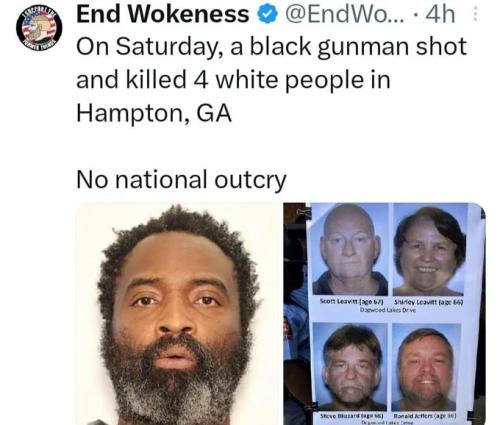This screenshot has height=425, width=500.
Task: Click the 4h timestamp of the tweet
Action: (440, 15)
